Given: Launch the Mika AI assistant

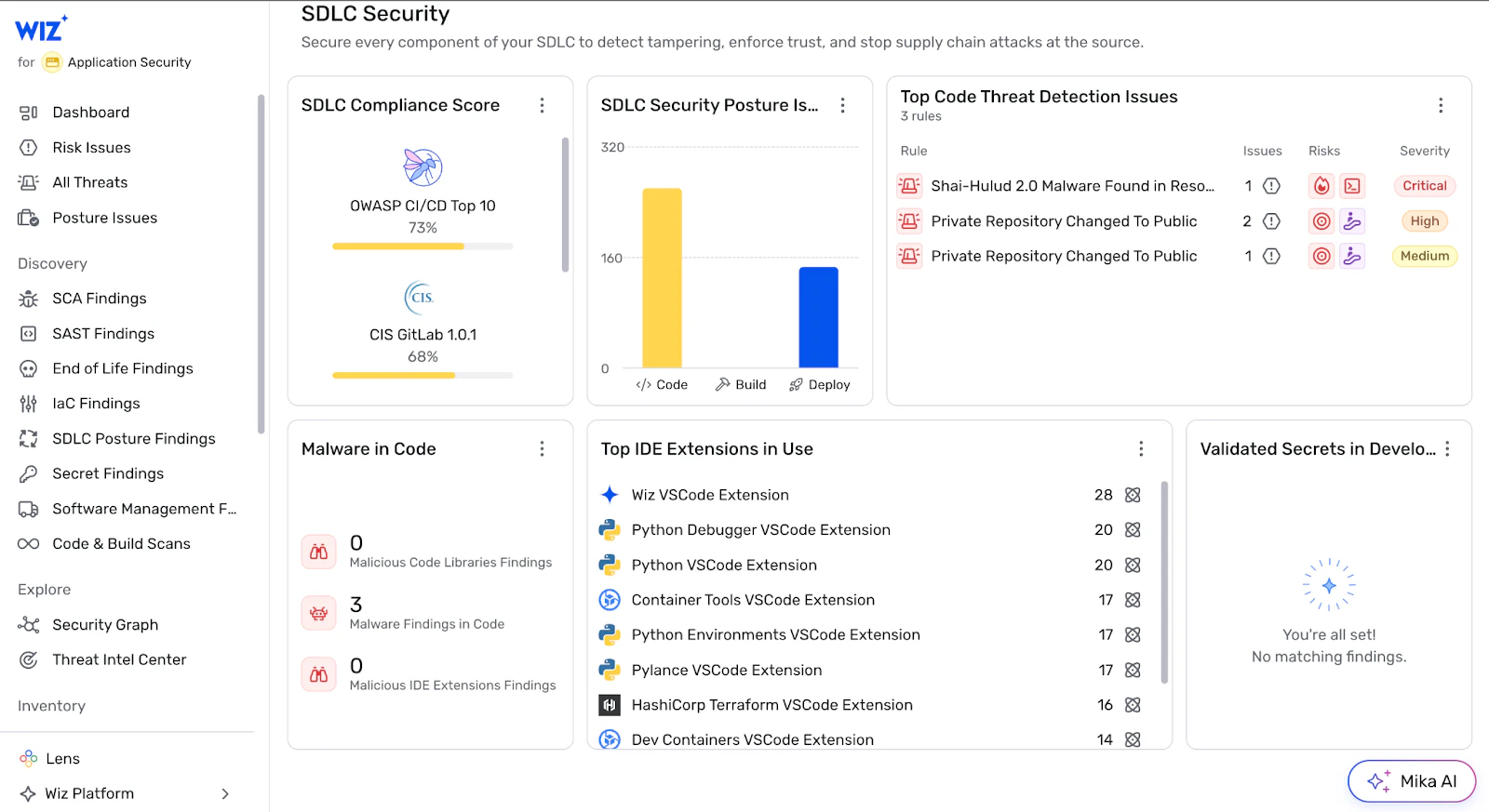Looking at the screenshot, I should (1412, 781).
